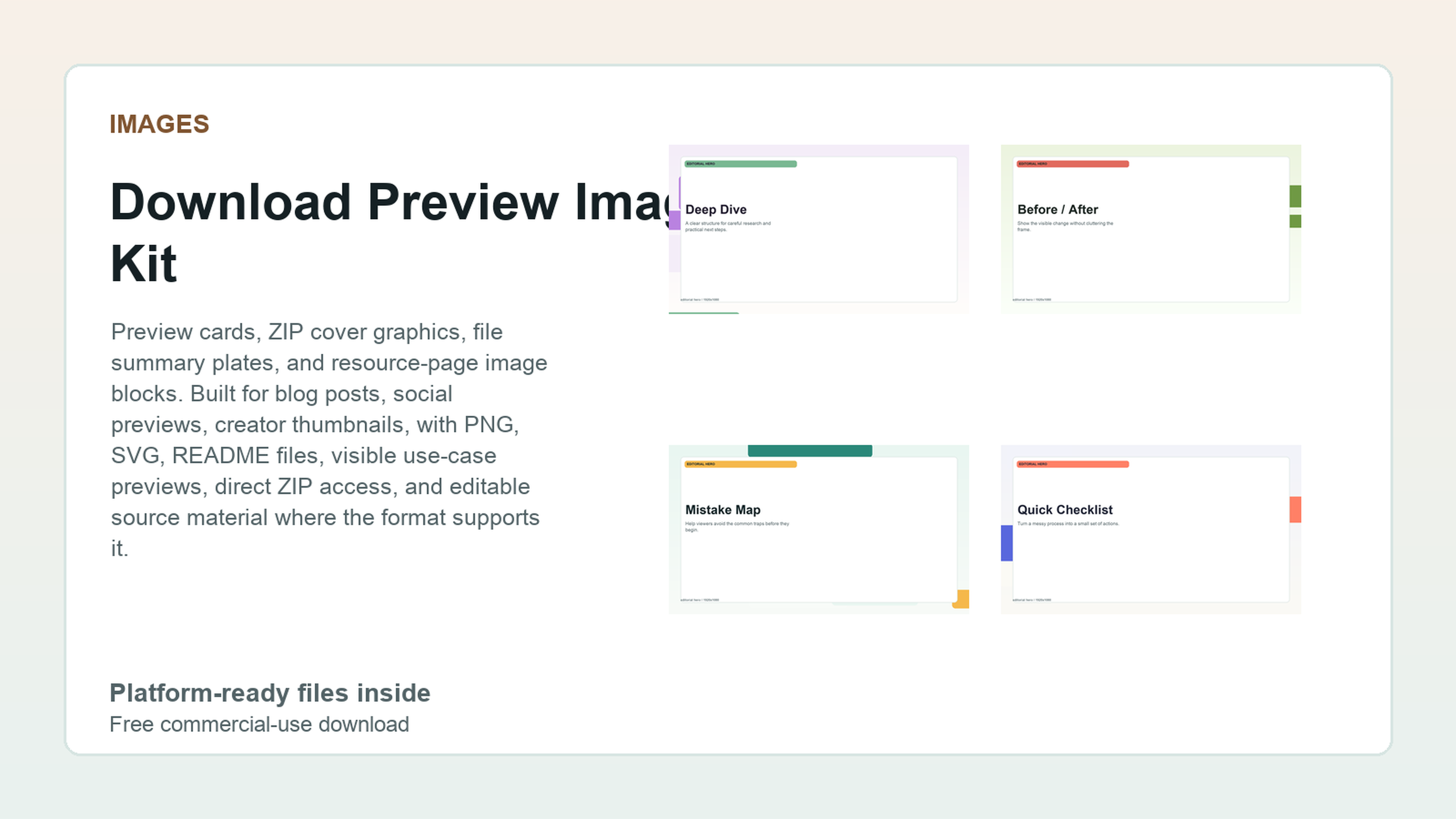Click the Download Preview Image Kit heading
The height and width of the screenshot is (819, 1456).
point(390,233)
